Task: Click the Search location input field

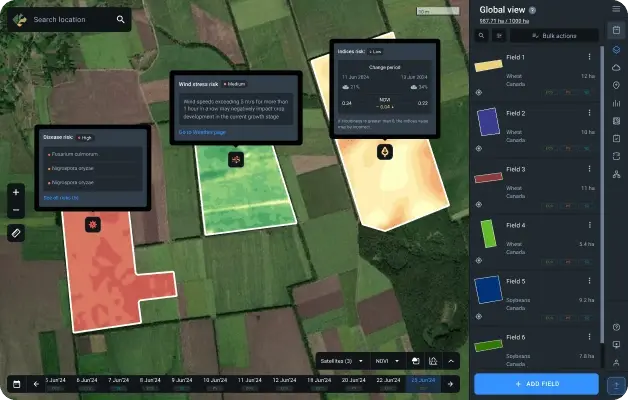Action: 70,19
